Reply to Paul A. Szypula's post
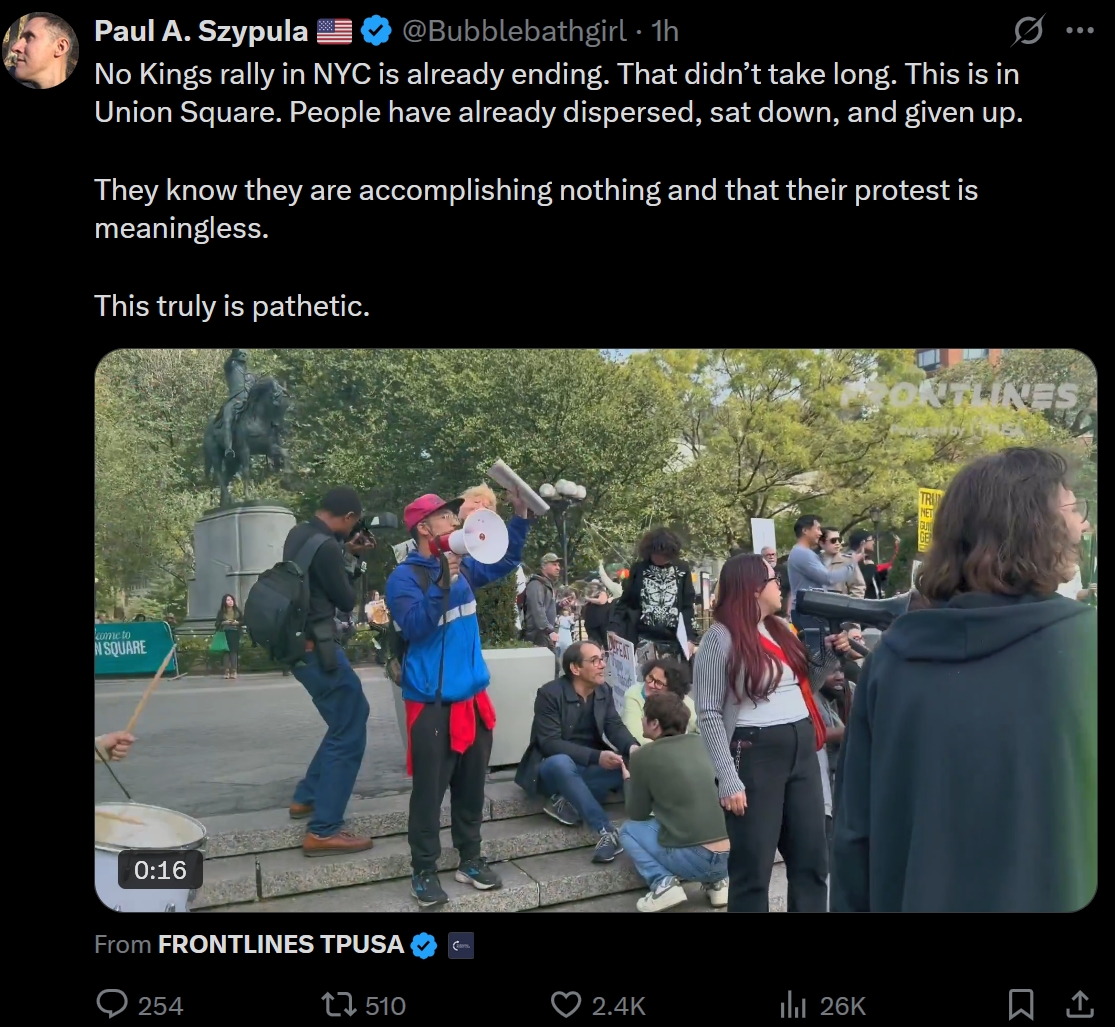This screenshot has height=1027, width=1115. point(112,1004)
